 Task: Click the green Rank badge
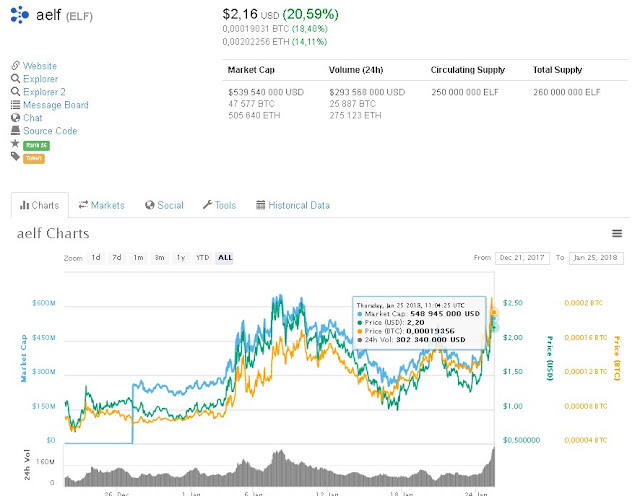(x=36, y=145)
